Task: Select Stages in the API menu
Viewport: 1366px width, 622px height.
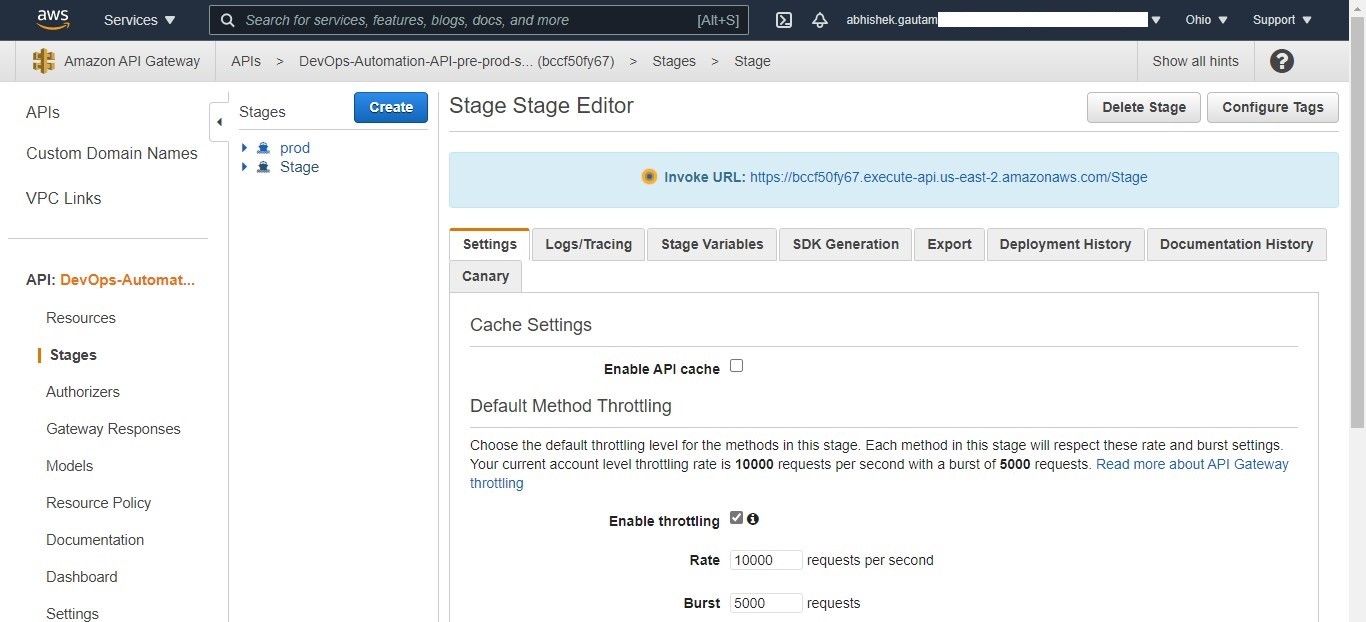Action: pyautogui.click(x=73, y=355)
